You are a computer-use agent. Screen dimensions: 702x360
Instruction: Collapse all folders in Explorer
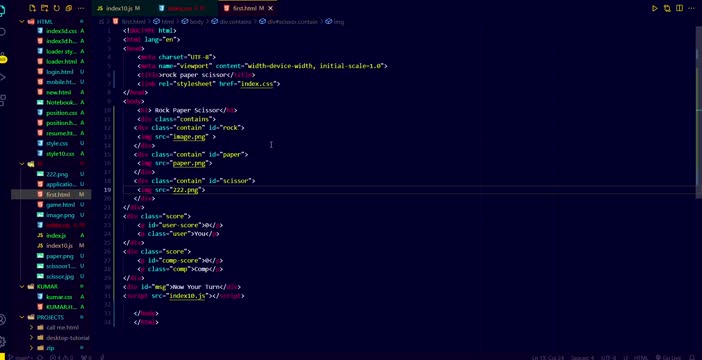[x=68, y=8]
